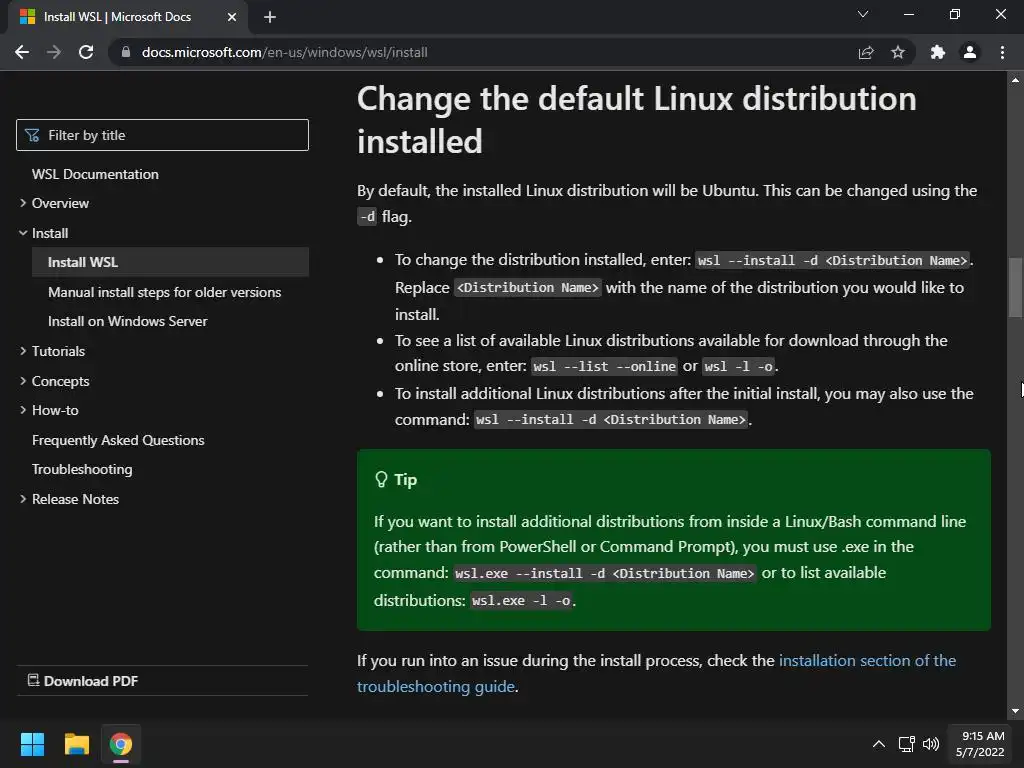The height and width of the screenshot is (768, 1024).
Task: Go back to the previous page
Action: coord(22,52)
